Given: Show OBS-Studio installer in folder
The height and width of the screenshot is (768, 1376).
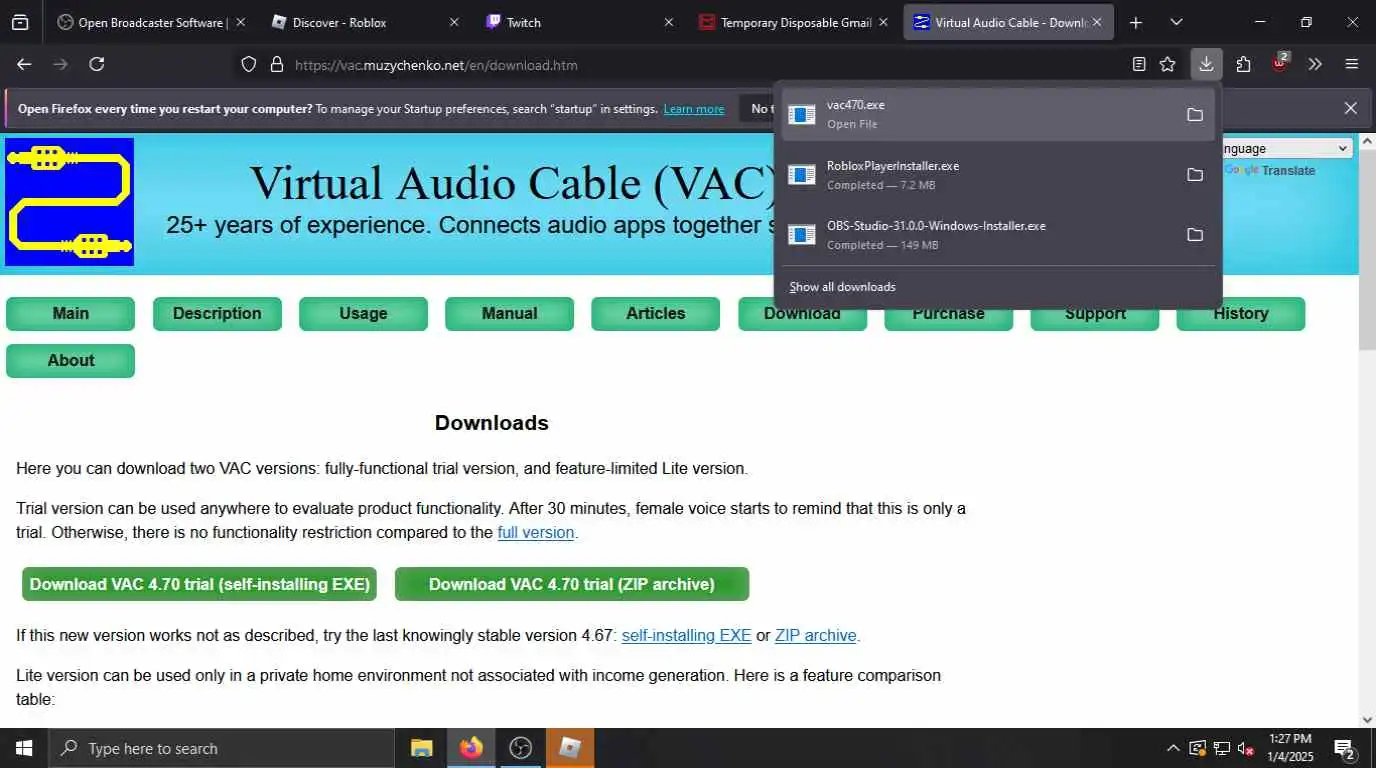Looking at the screenshot, I should pos(1194,234).
